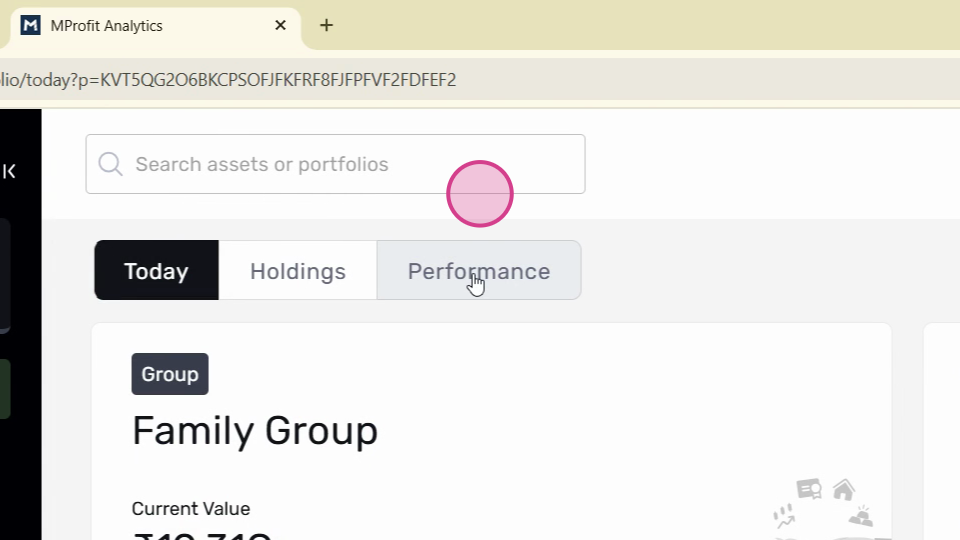Switch to the Performance tab
Image resolution: width=960 pixels, height=540 pixels.
point(479,270)
